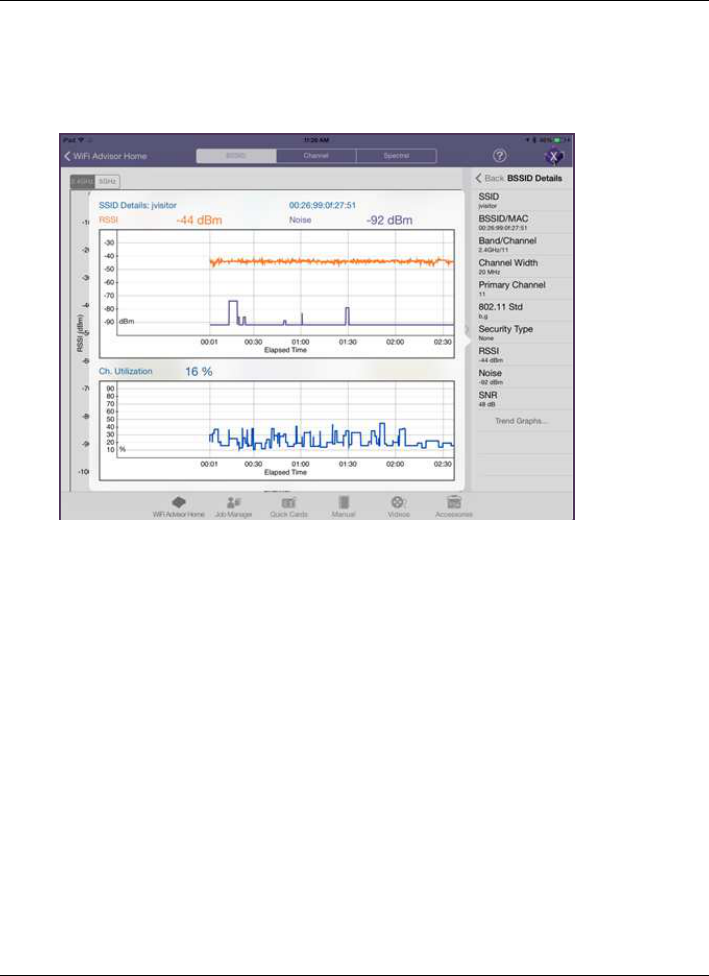This screenshot has height=976, width=709.
Task: Tap the X logo icon
Action: [553, 157]
